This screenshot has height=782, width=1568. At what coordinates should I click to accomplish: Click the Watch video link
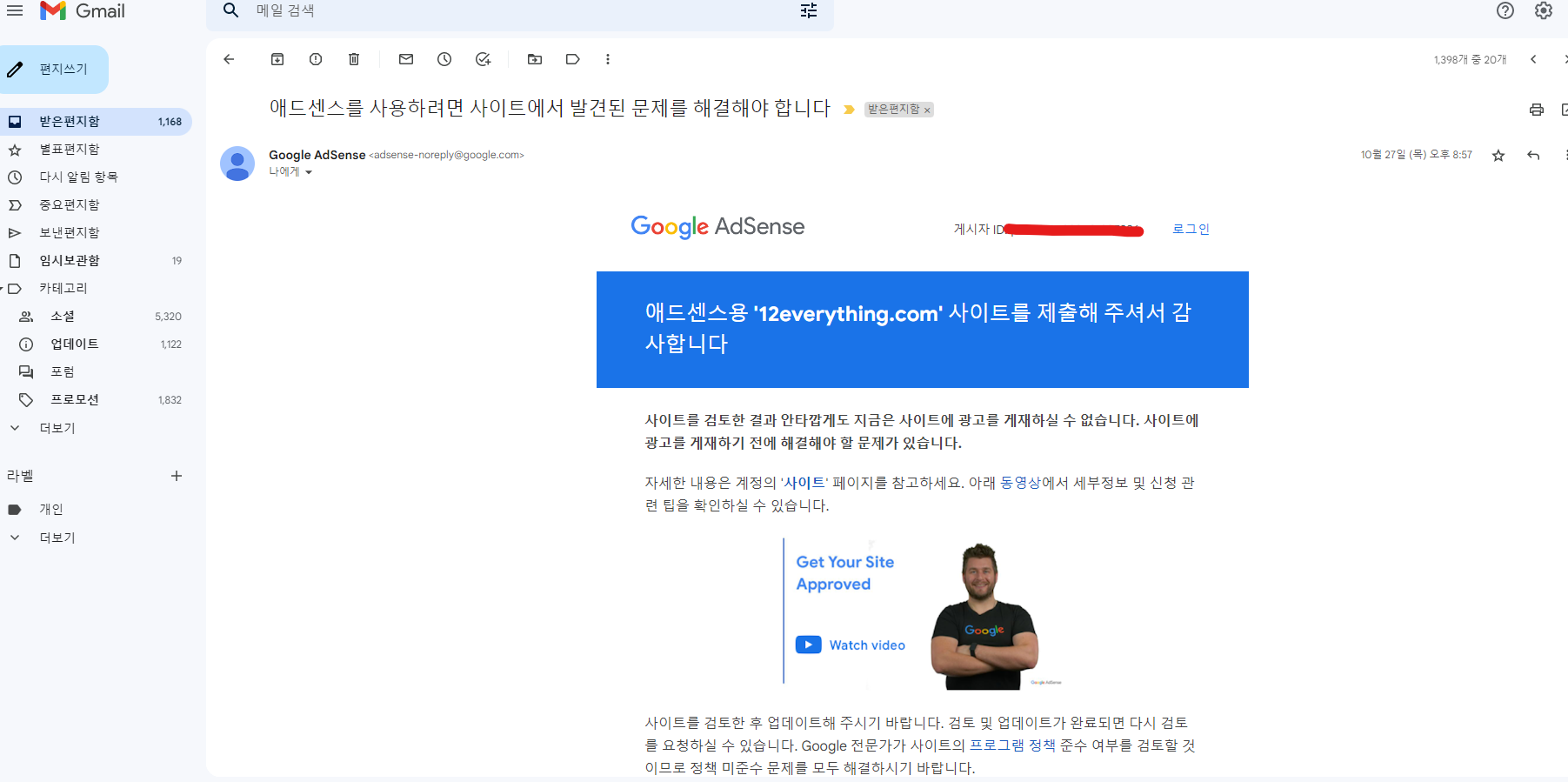click(851, 645)
